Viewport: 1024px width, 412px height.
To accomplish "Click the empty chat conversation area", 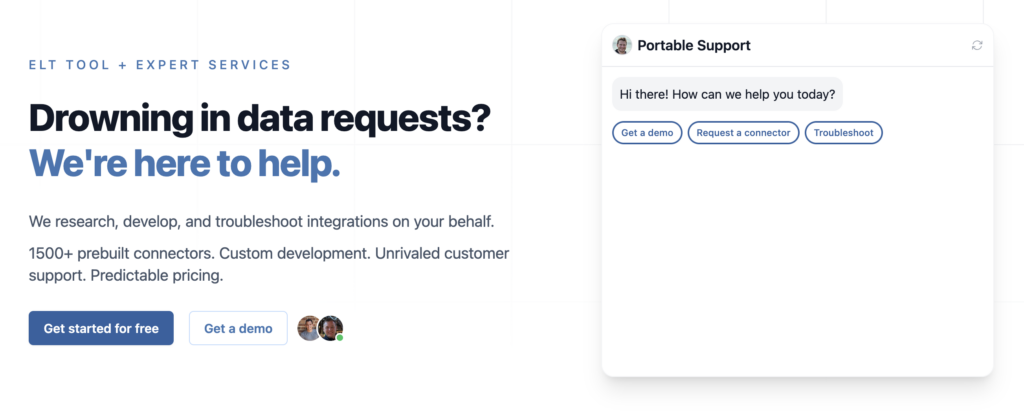I will [797, 260].
